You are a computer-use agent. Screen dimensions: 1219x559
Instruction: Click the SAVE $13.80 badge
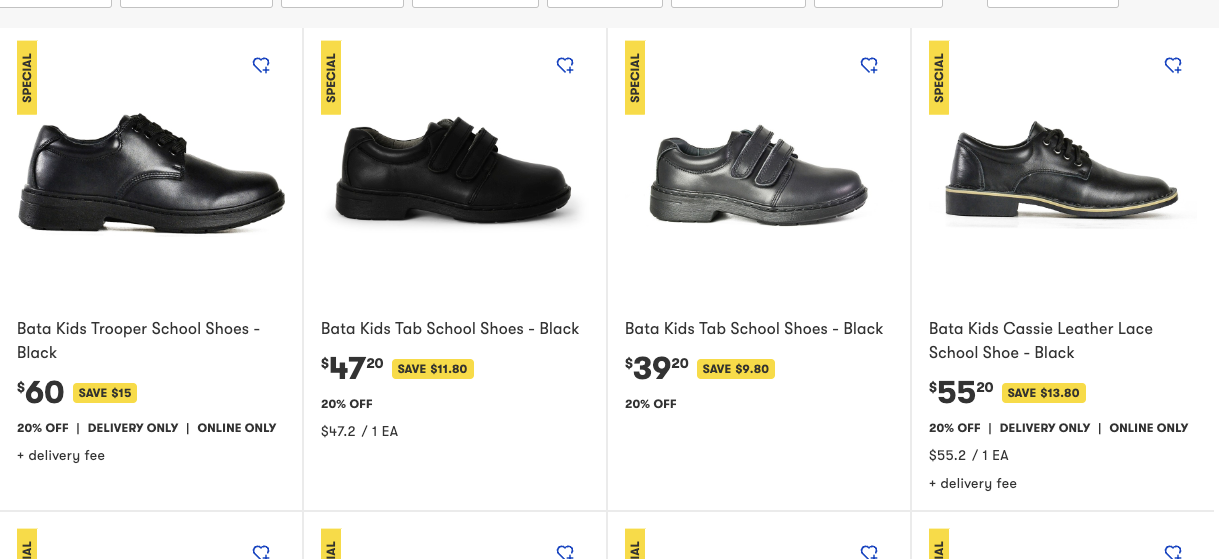[1044, 393]
